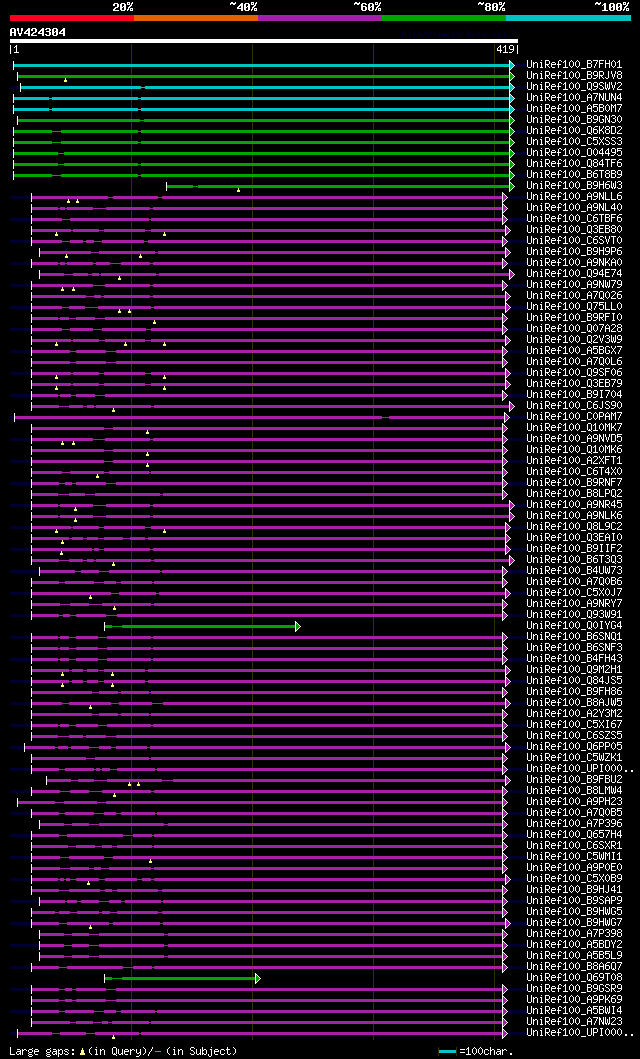
Task: Click the green arrowhead ending Q0IYG4's bar
Action: 298,626
